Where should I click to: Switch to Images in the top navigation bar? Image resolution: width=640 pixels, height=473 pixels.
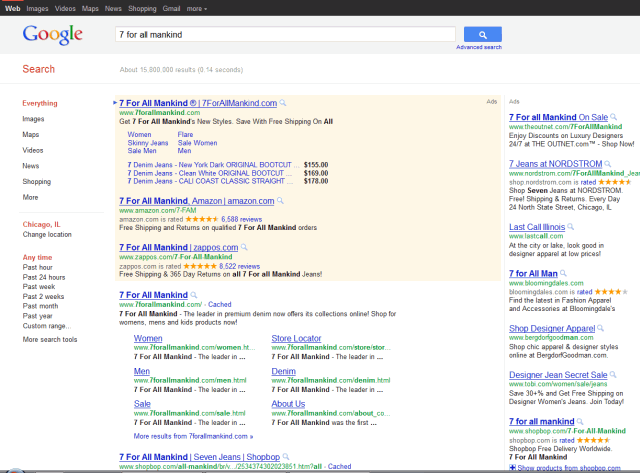(36, 8)
